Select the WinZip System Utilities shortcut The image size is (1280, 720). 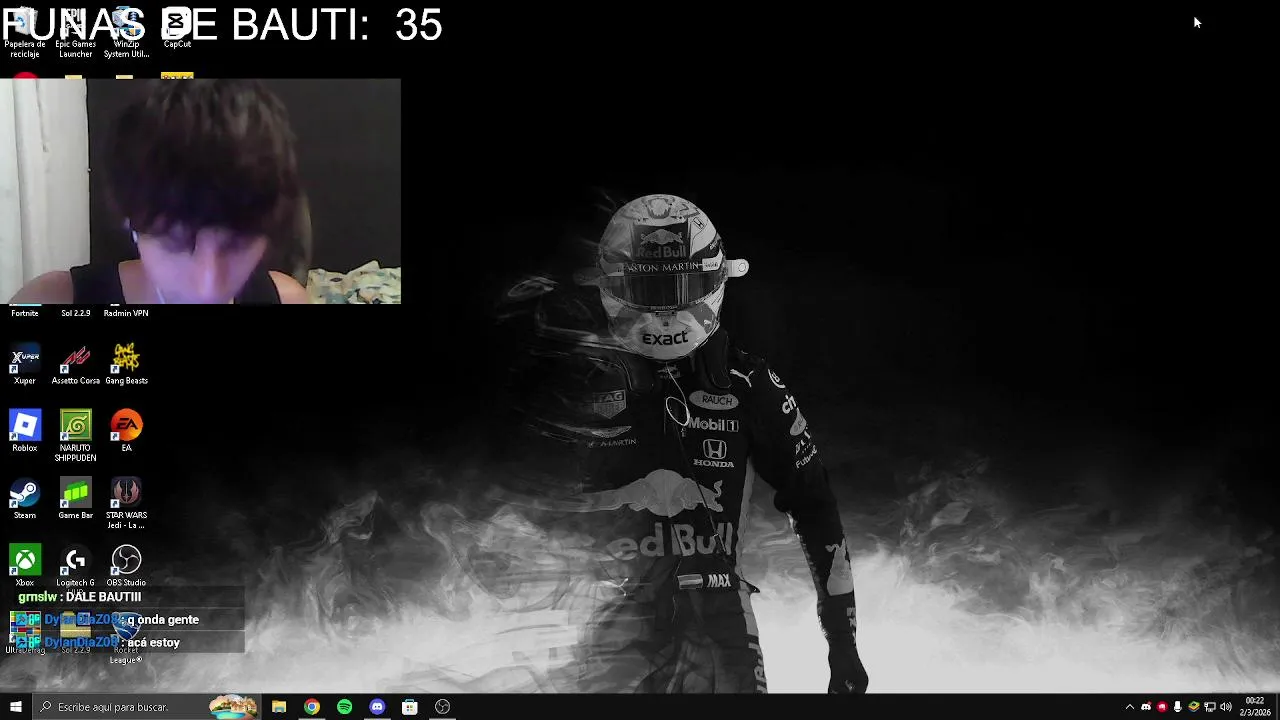(x=126, y=33)
